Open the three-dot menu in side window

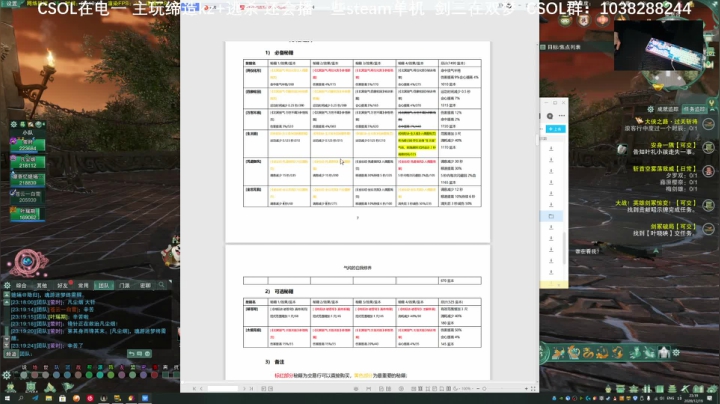[x=562, y=116]
